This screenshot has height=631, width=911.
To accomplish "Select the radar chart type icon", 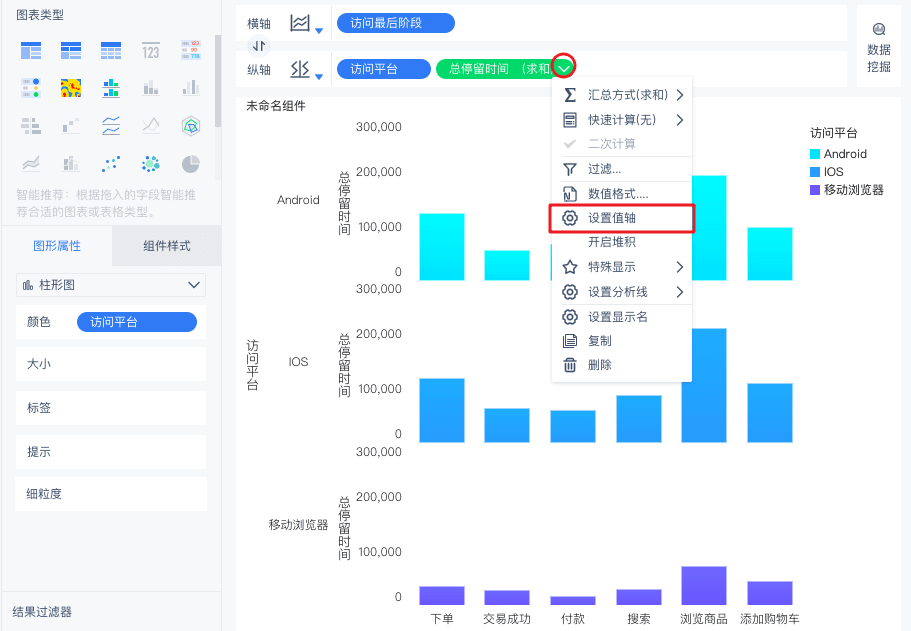I will 191,126.
